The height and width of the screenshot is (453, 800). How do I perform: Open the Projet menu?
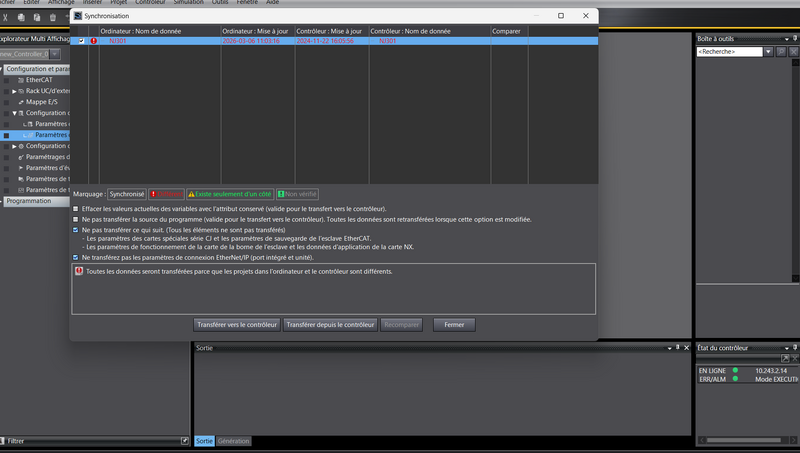click(x=117, y=3)
